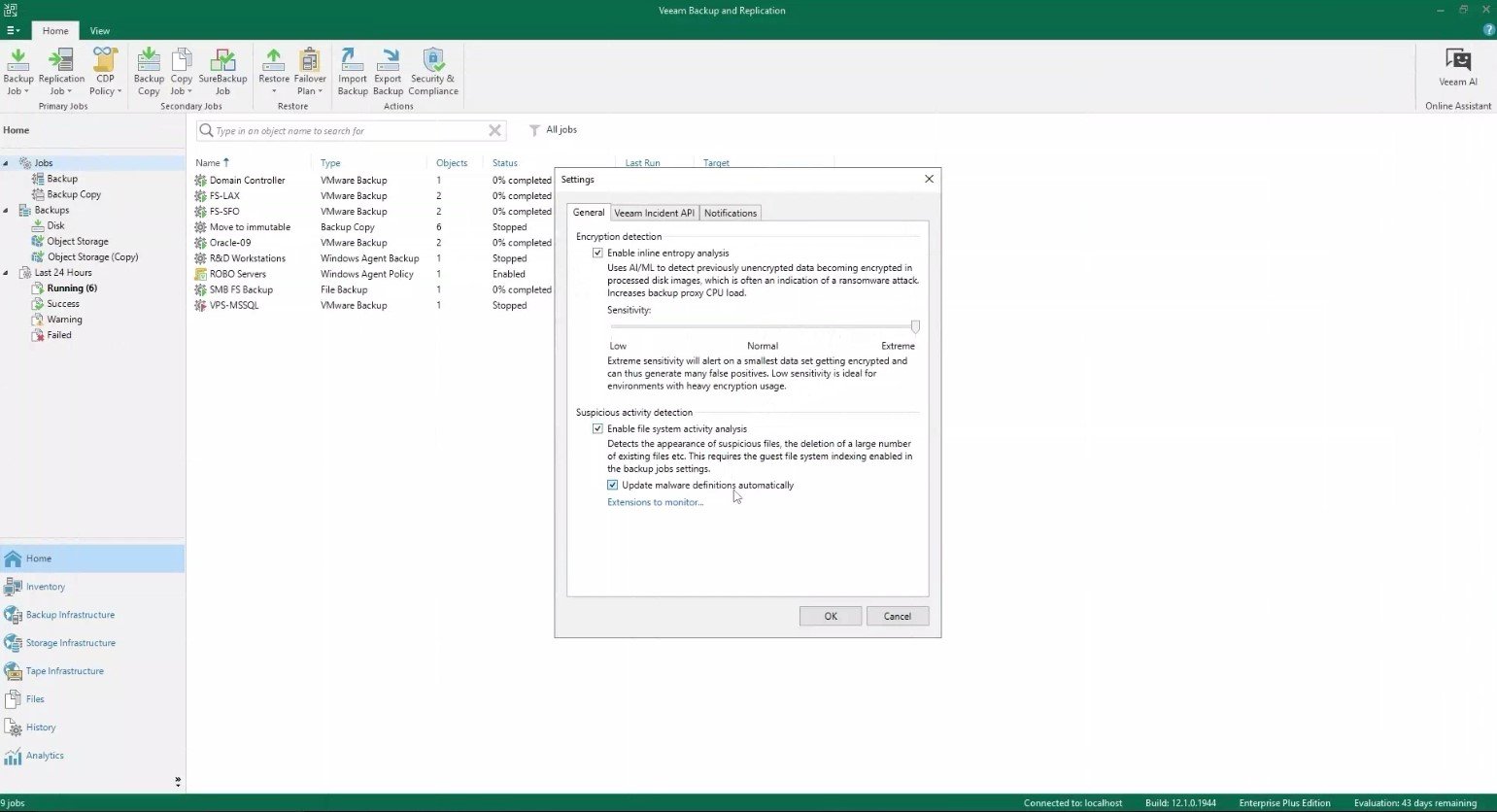Set sensitivity slider to Low position
The image size is (1497, 812).
pos(612,327)
